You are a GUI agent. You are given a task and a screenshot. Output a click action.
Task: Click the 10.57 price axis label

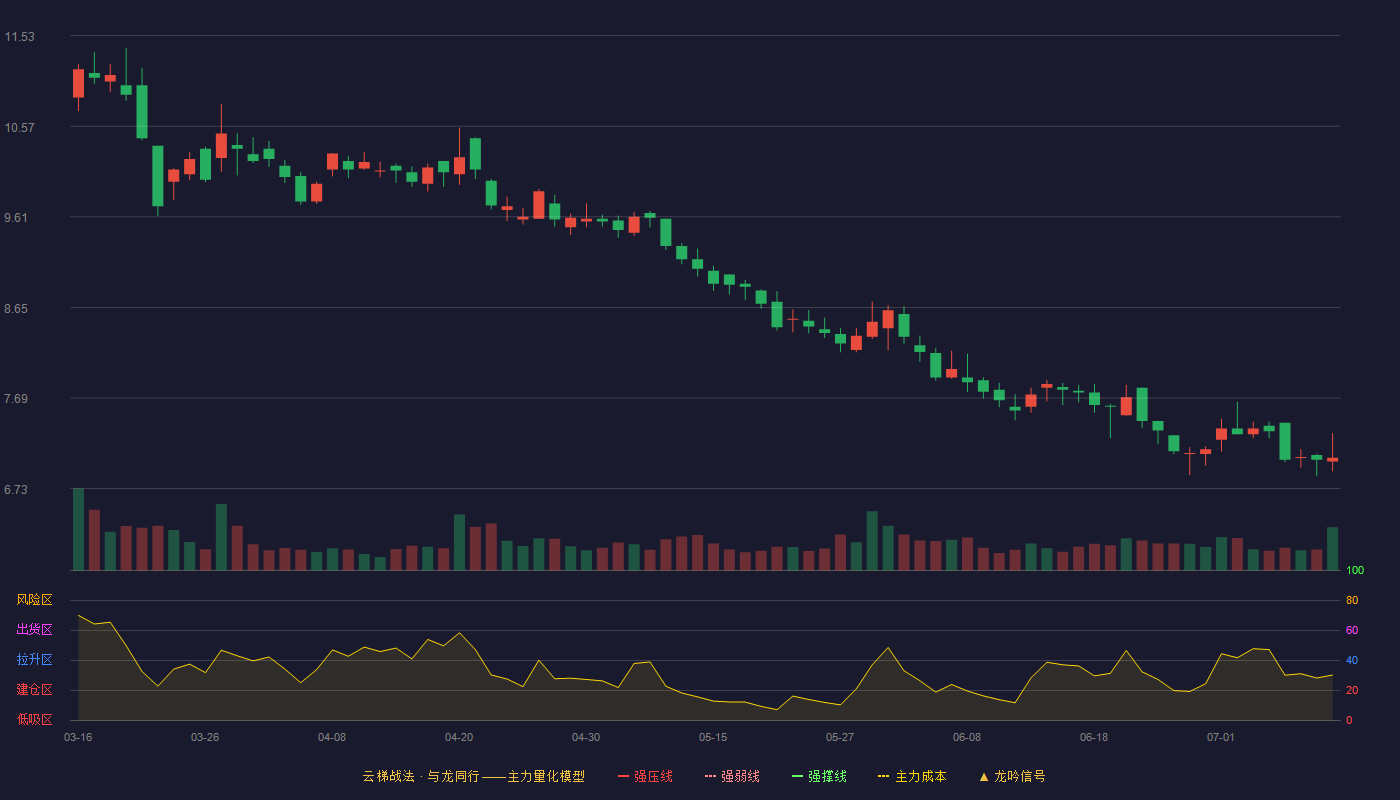coord(19,128)
